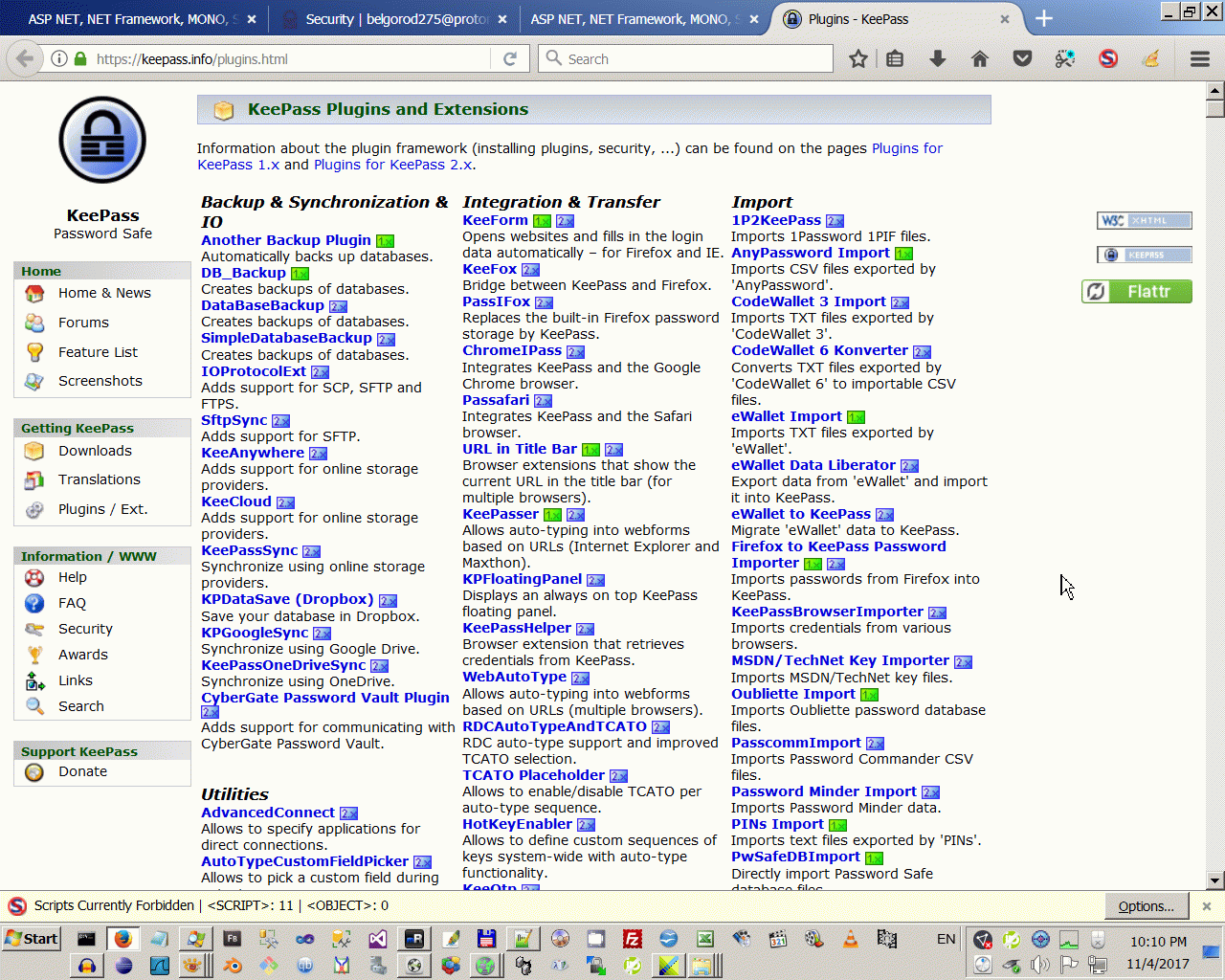Click the EN language indicator in taskbar
The image size is (1225, 980).
click(947, 939)
